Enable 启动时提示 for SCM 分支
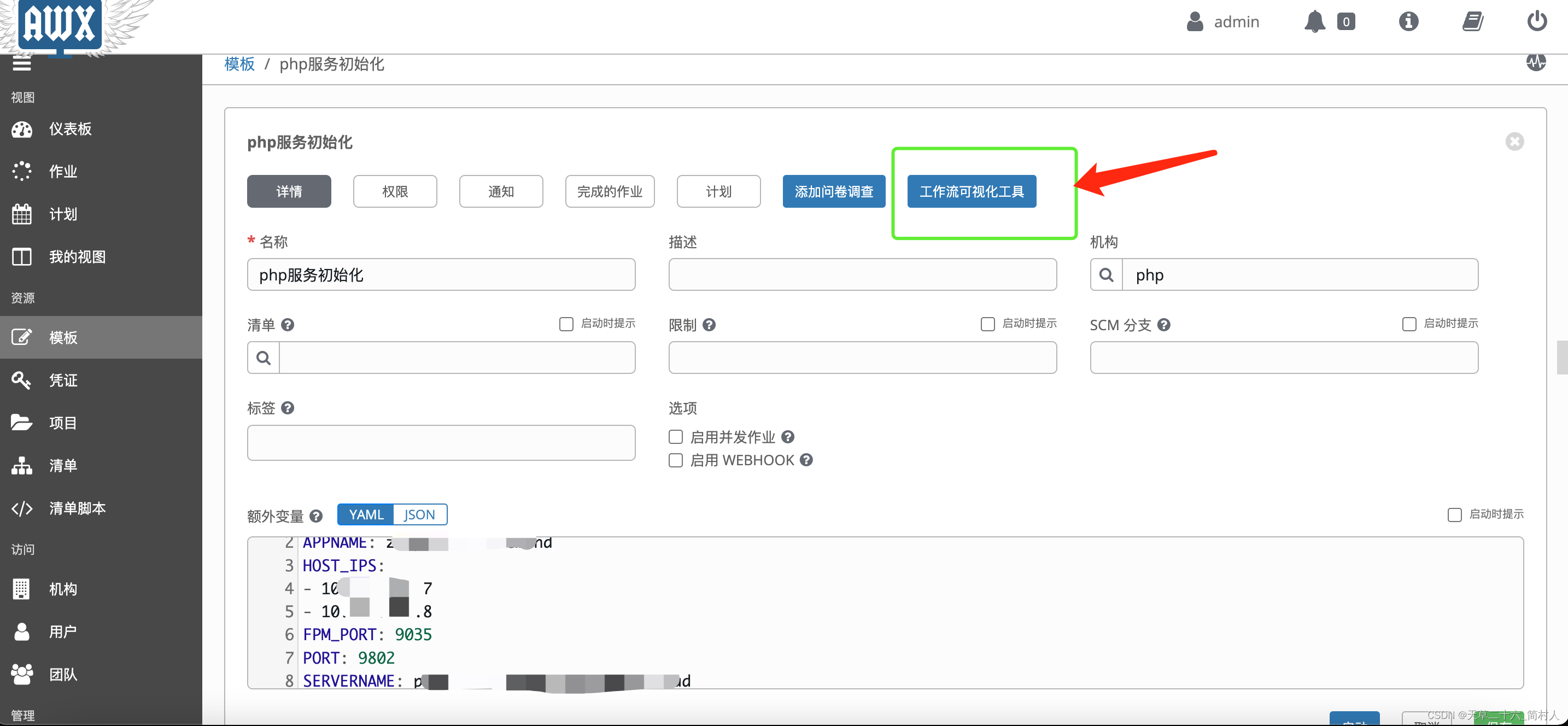1568x726 pixels. [x=1408, y=324]
